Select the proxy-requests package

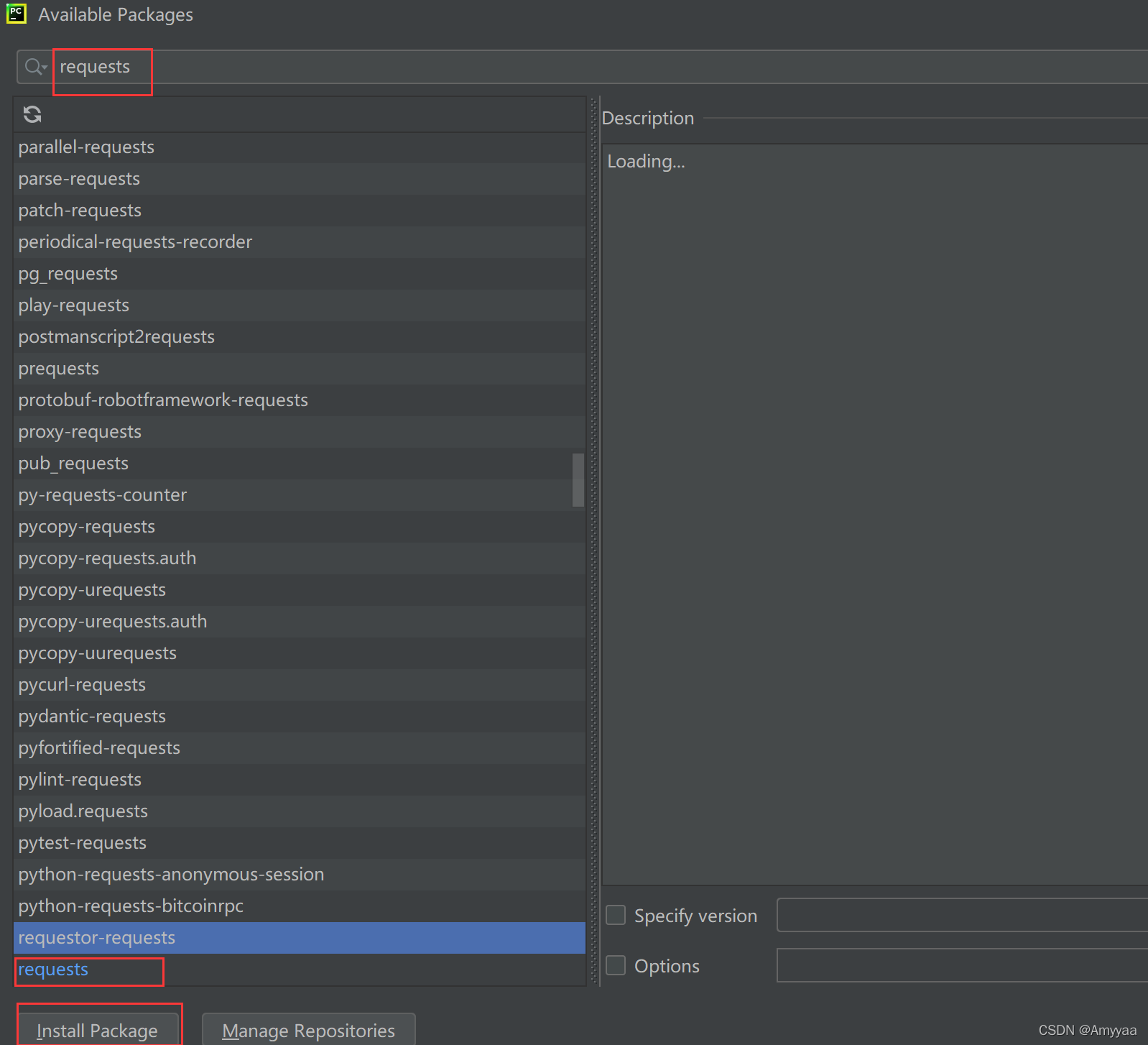click(300, 432)
